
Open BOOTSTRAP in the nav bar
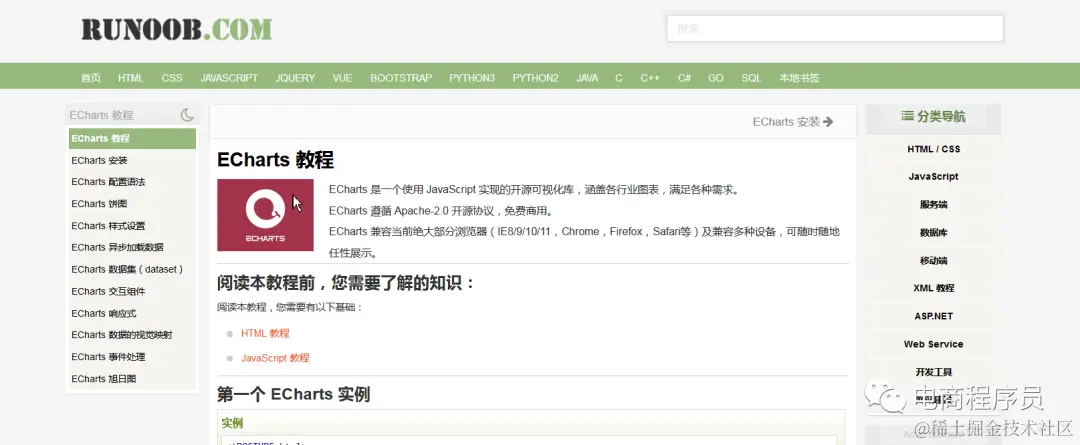coord(401,78)
